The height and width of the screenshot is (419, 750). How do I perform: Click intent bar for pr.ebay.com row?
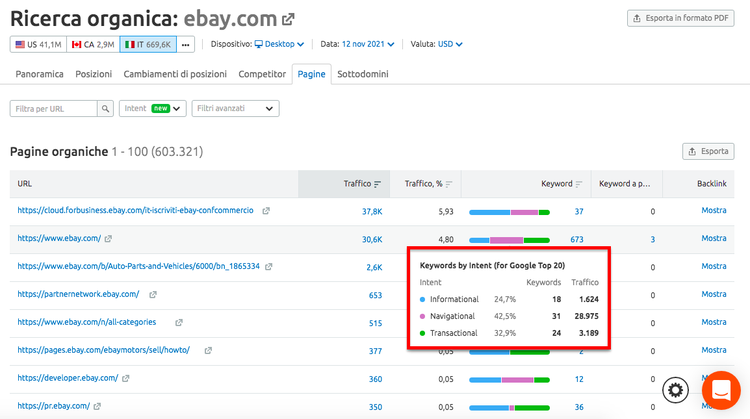click(x=509, y=408)
